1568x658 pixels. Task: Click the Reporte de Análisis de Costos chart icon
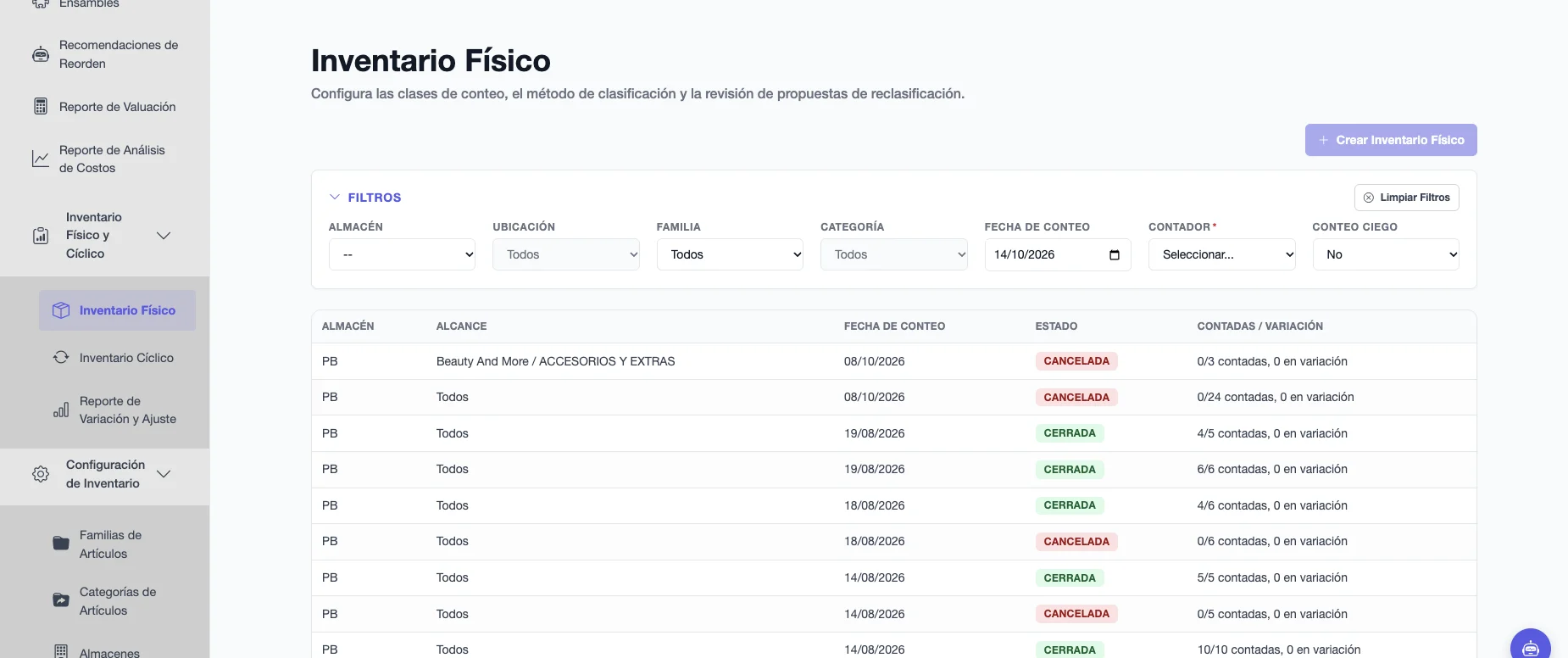pos(41,159)
